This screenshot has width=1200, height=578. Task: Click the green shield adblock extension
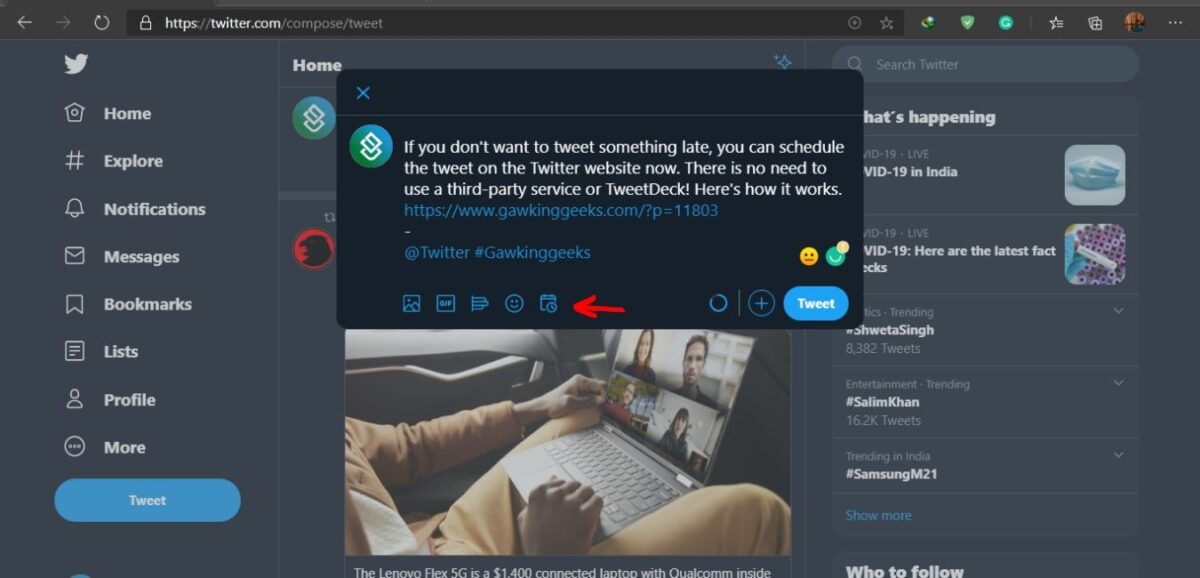pos(967,22)
